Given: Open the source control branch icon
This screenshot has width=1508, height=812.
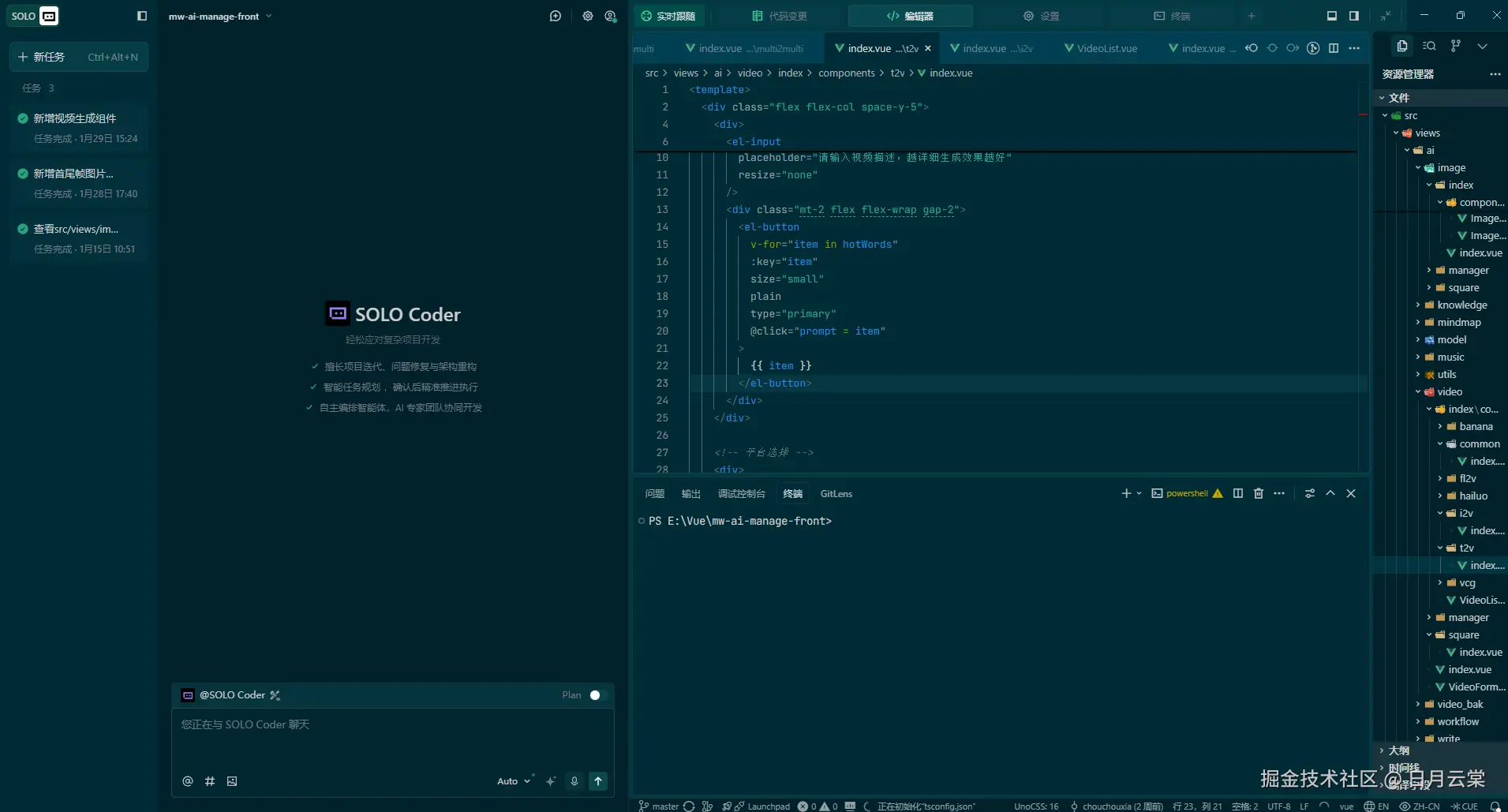Looking at the screenshot, I should coord(1456,46).
